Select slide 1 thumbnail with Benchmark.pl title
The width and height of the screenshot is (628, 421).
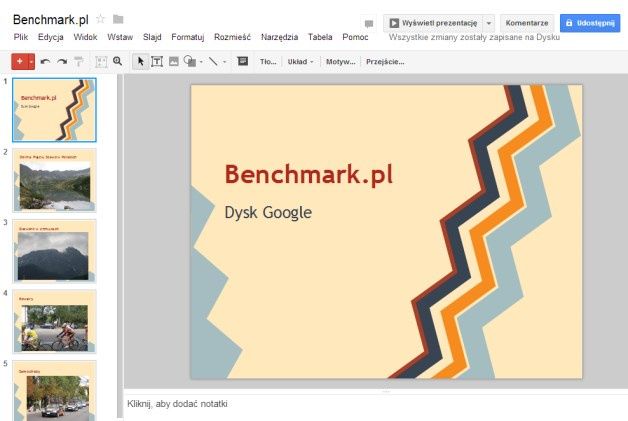[x=54, y=110]
